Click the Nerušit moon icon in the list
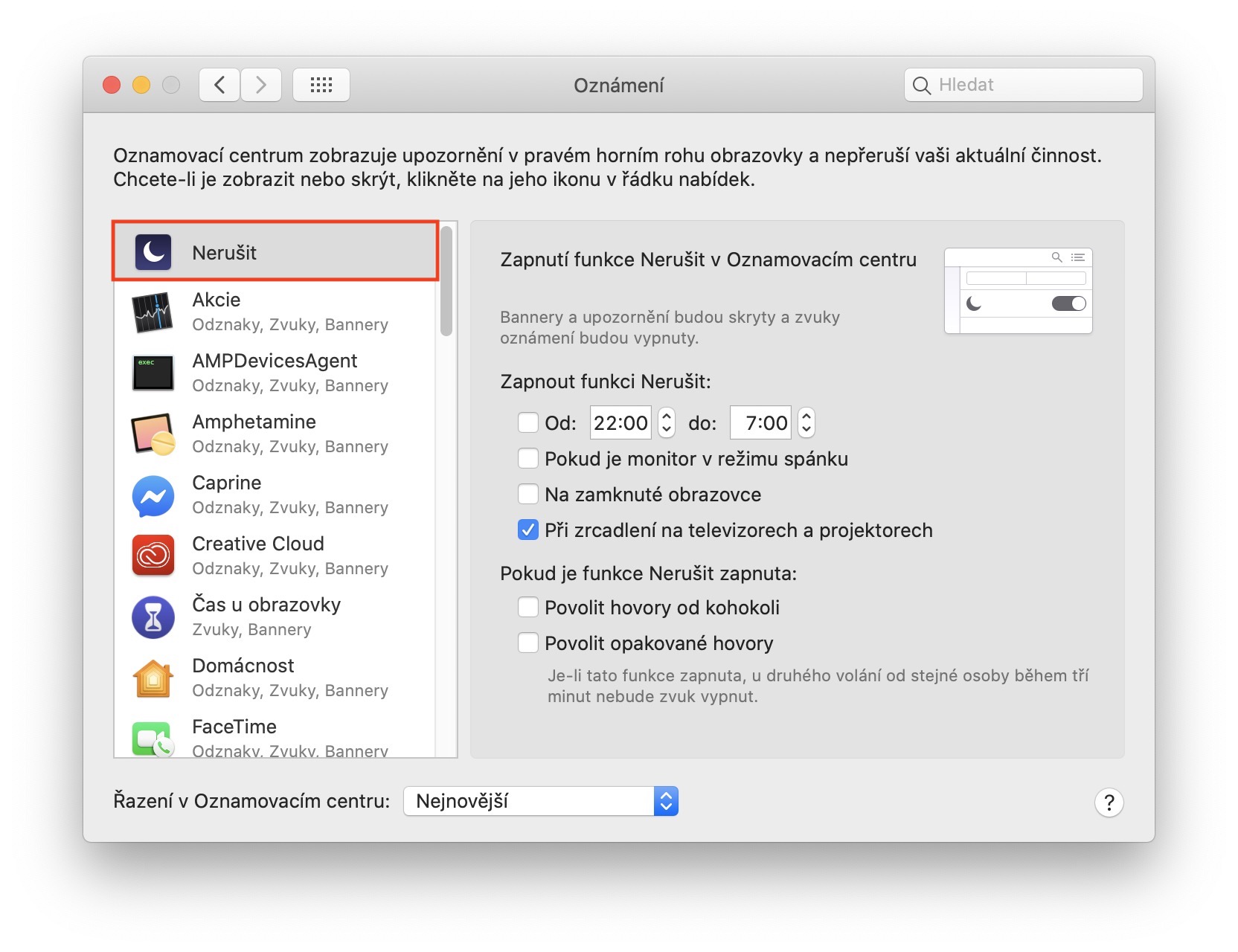Viewport: 1238px width, 952px height. pos(153,252)
